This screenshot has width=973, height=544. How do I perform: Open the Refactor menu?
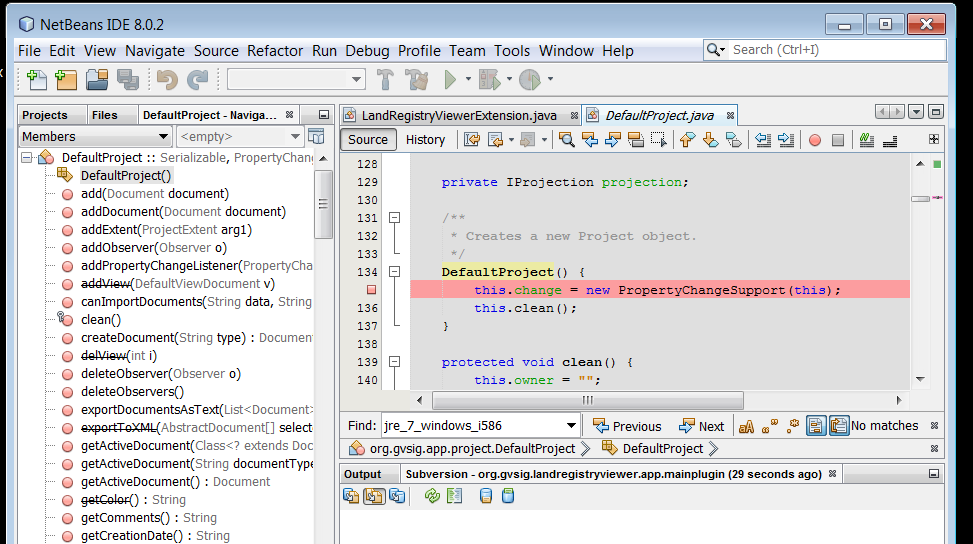[x=275, y=51]
